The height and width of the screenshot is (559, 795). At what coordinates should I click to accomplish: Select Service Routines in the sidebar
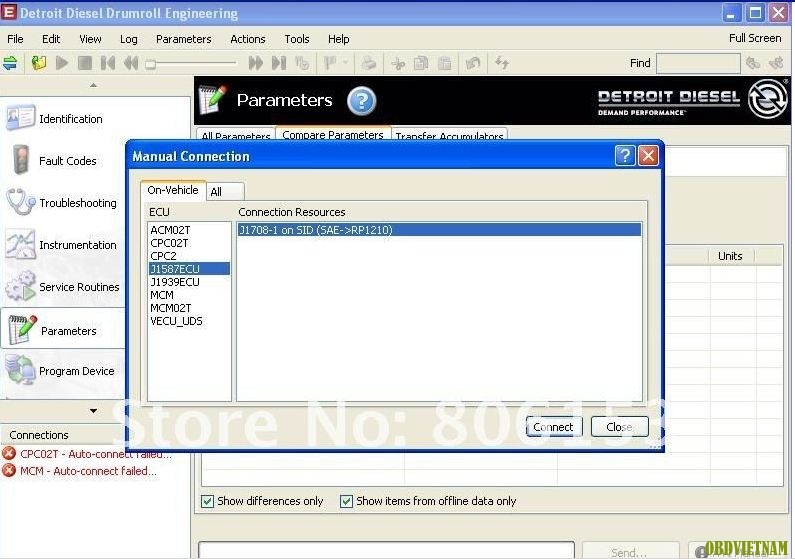[x=21, y=287]
